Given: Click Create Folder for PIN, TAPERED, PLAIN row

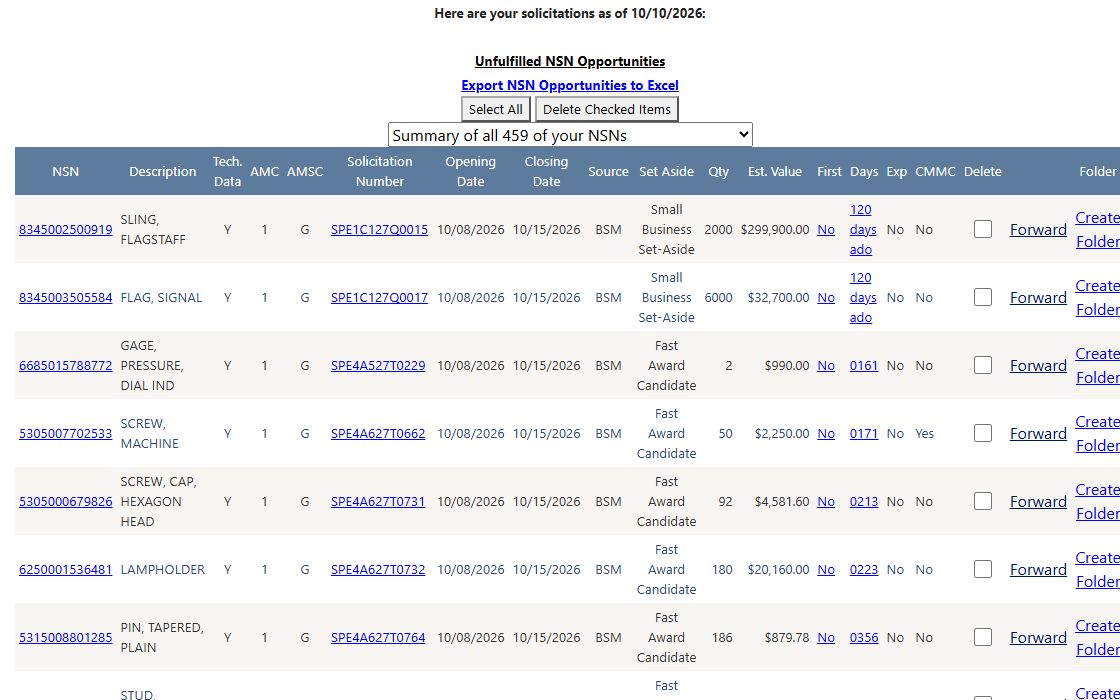Looking at the screenshot, I should (1098, 637).
